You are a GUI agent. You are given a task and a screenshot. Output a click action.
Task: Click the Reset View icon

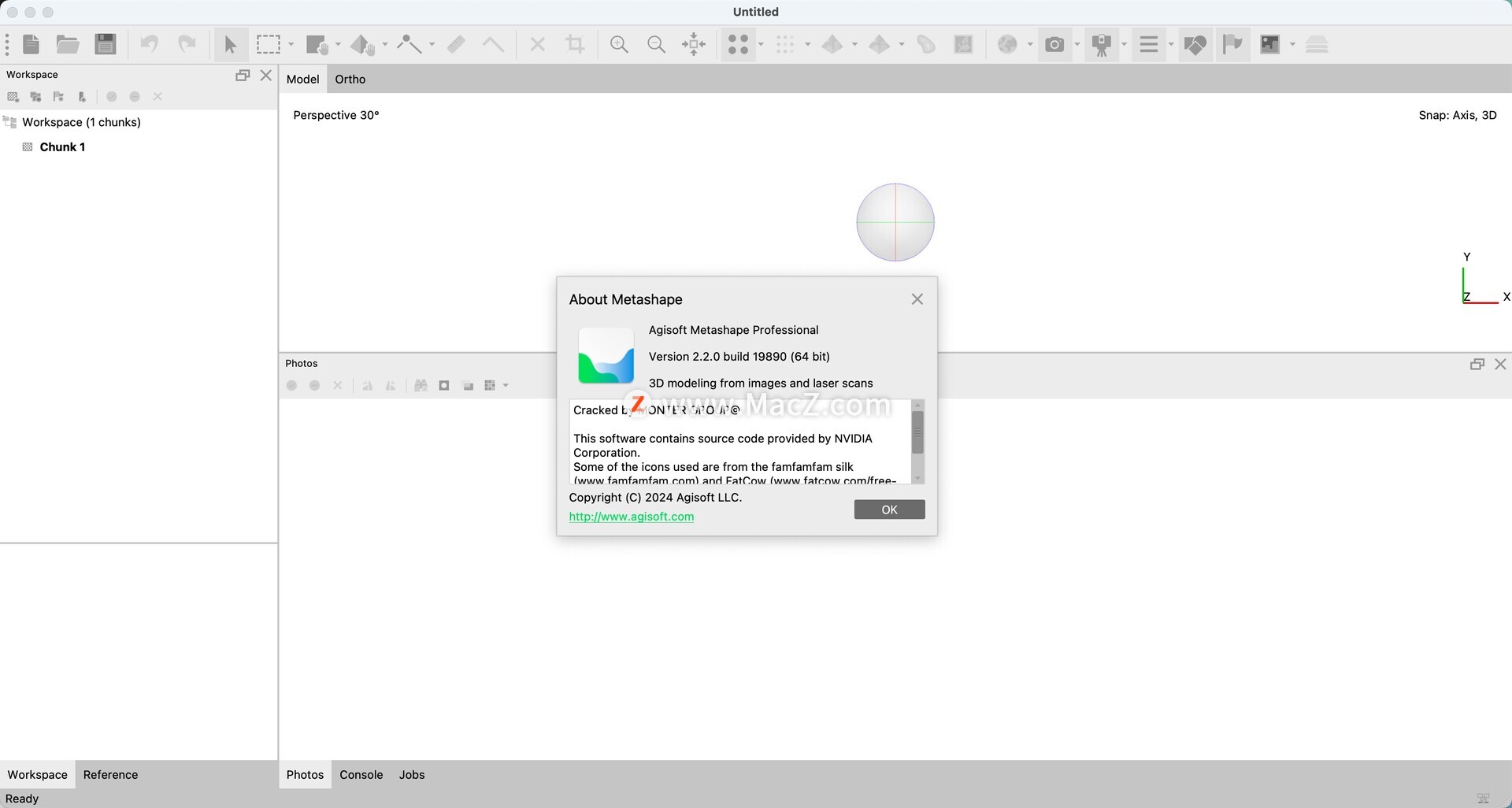click(x=694, y=44)
